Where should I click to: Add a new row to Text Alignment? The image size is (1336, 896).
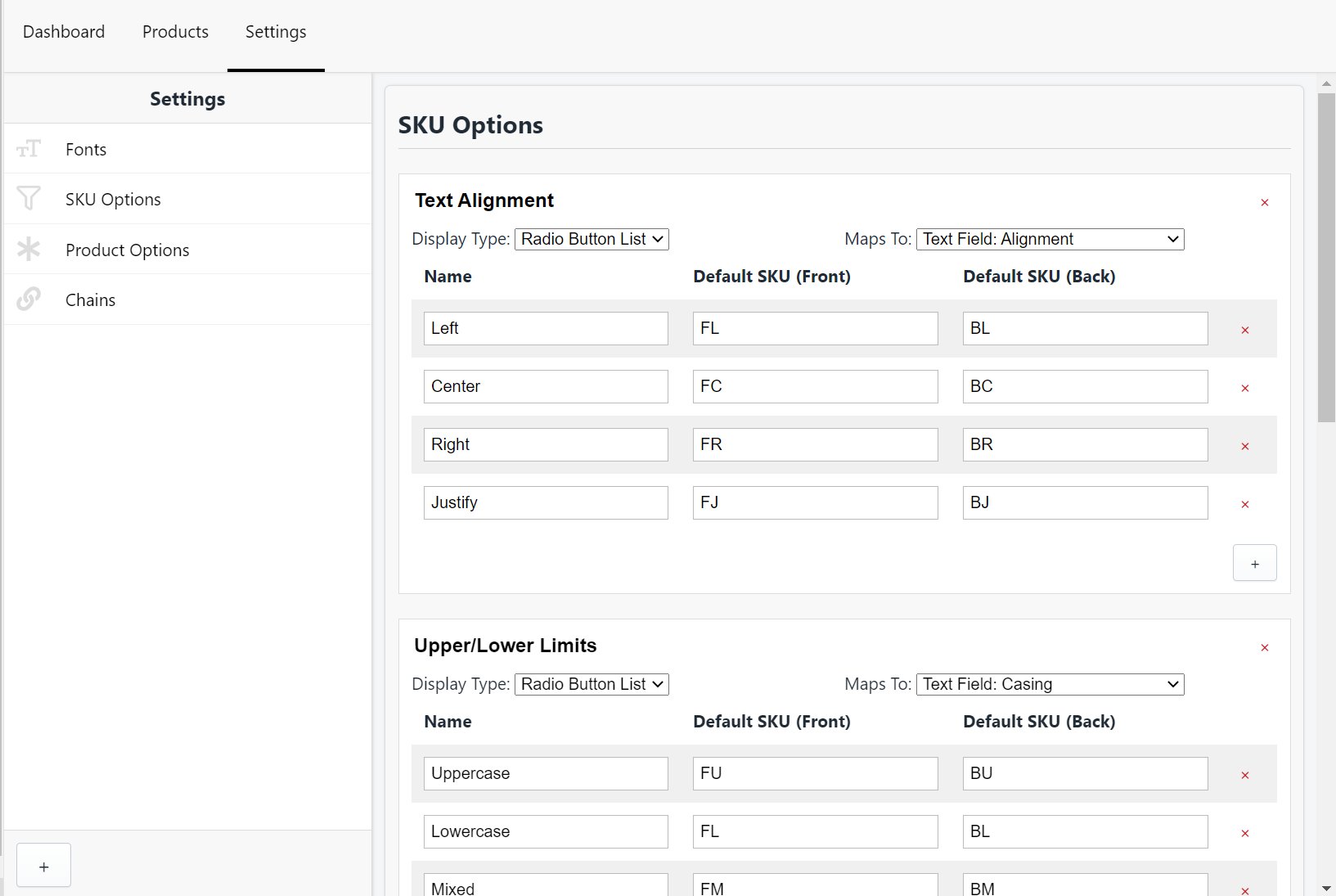1254,563
